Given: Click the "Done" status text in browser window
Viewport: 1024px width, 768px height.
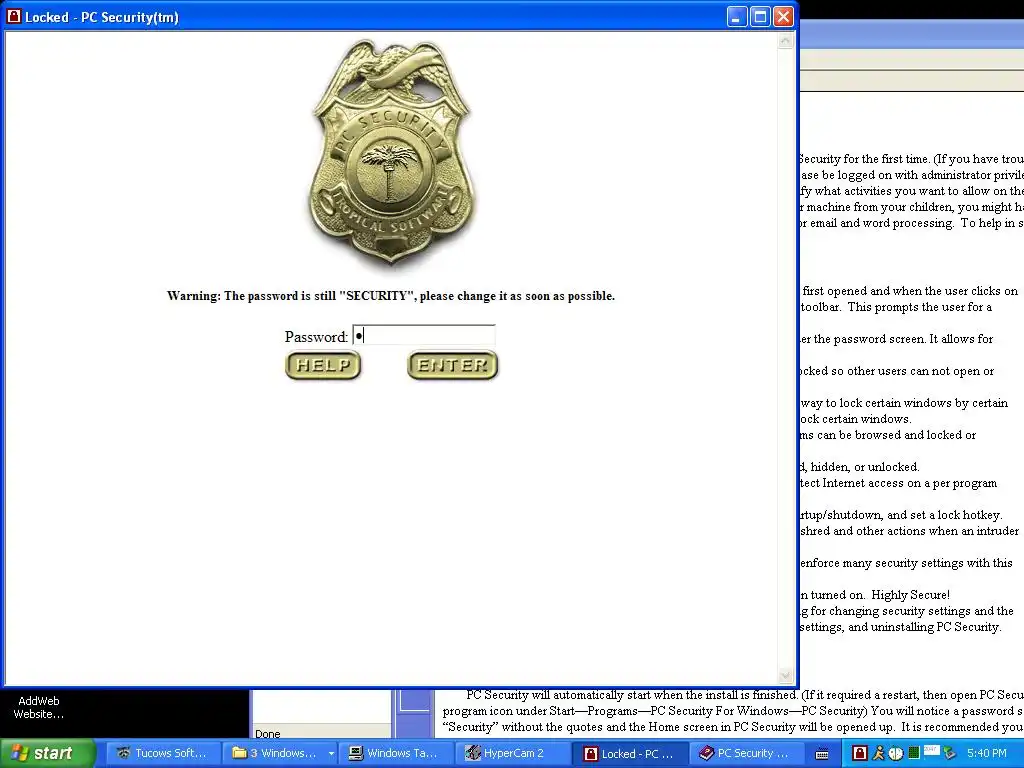Looking at the screenshot, I should 267,733.
